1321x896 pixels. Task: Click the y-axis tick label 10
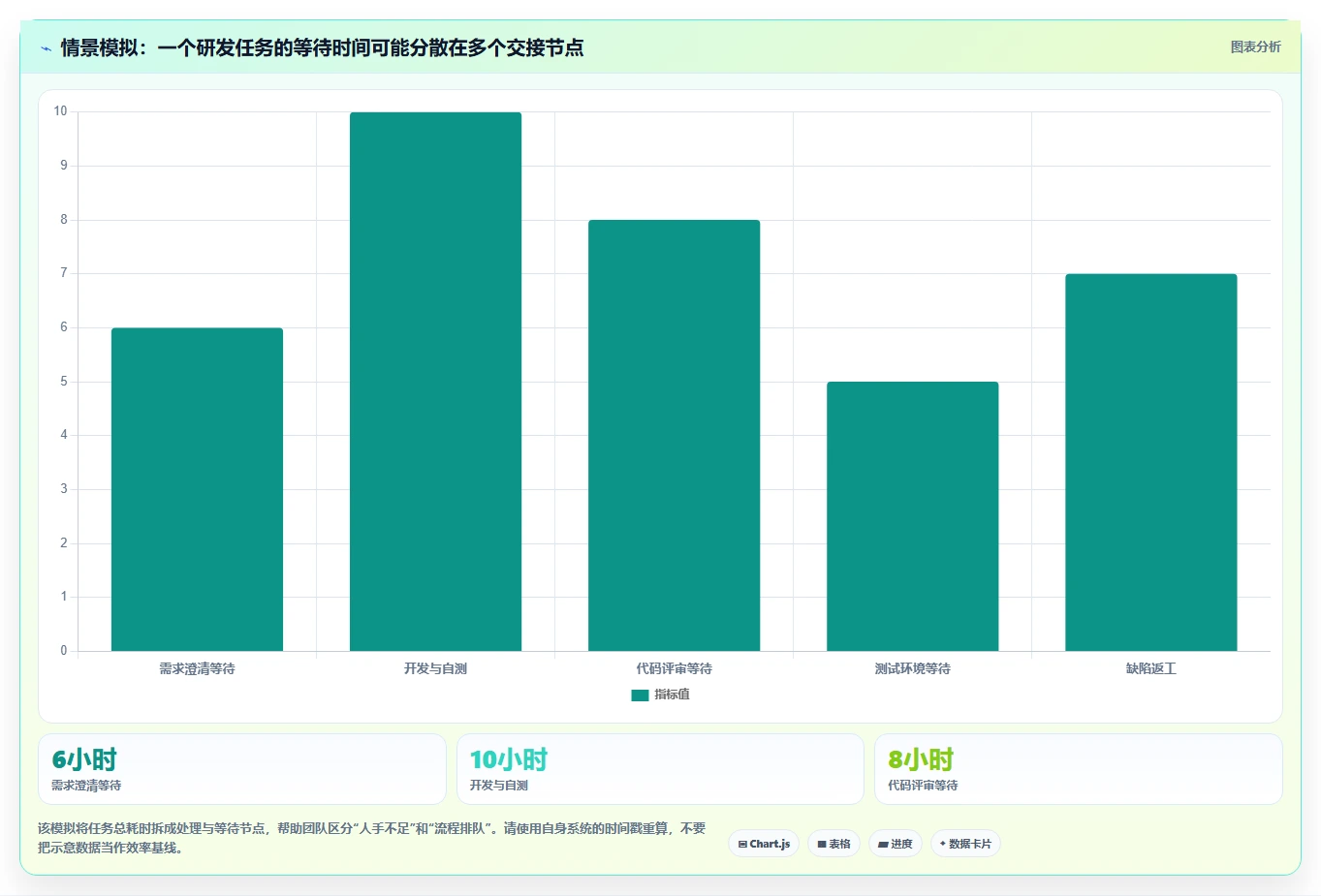(x=61, y=111)
